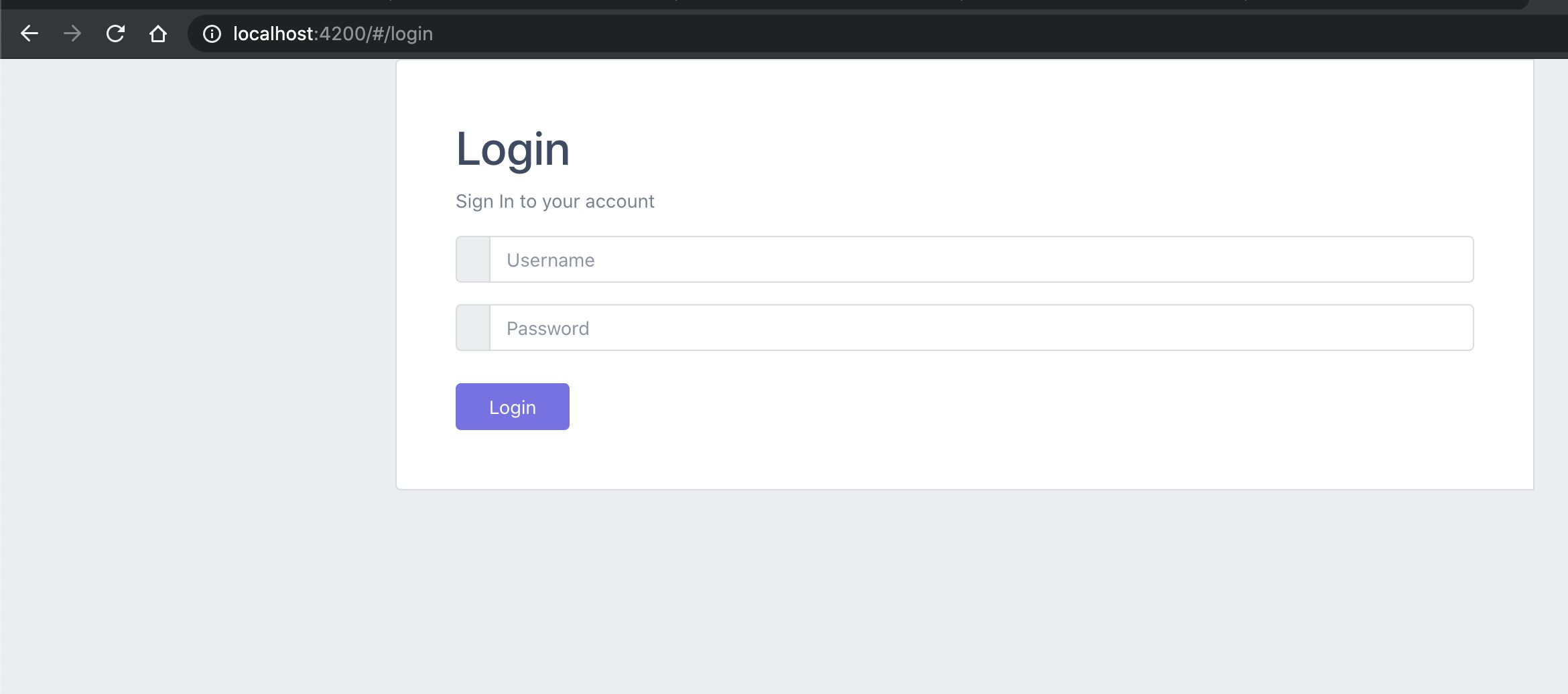Open the browser home page icon
Screen dimensions: 1568x694
[x=158, y=33]
